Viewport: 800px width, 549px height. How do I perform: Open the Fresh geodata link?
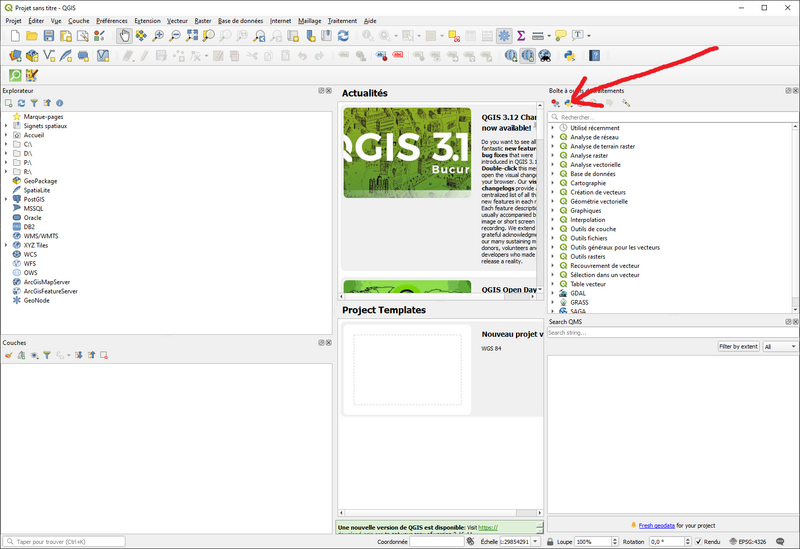tap(657, 525)
